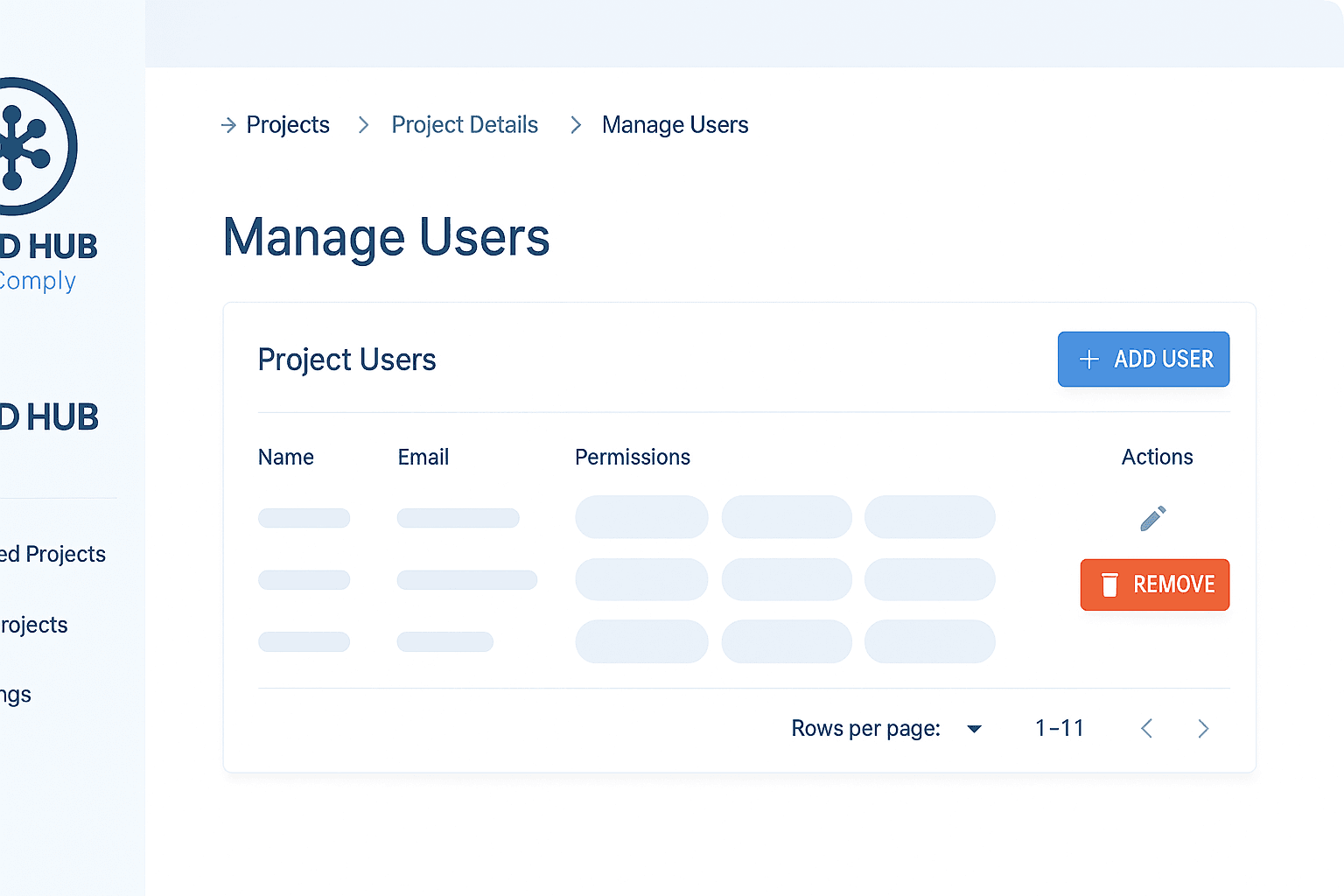This screenshot has height=896, width=1344.
Task: Click the Email column header
Action: [423, 457]
